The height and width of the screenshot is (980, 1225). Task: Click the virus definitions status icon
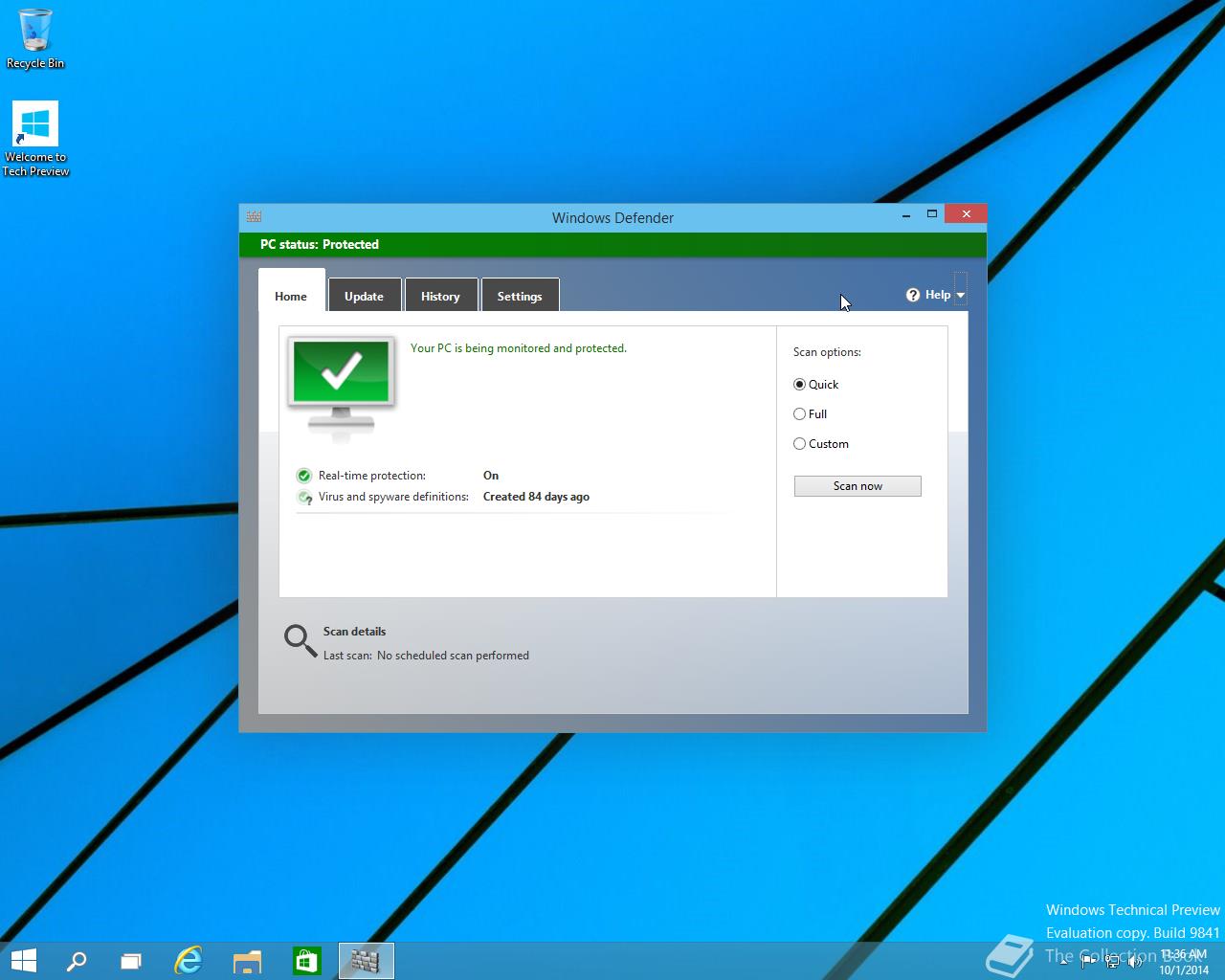(x=304, y=497)
